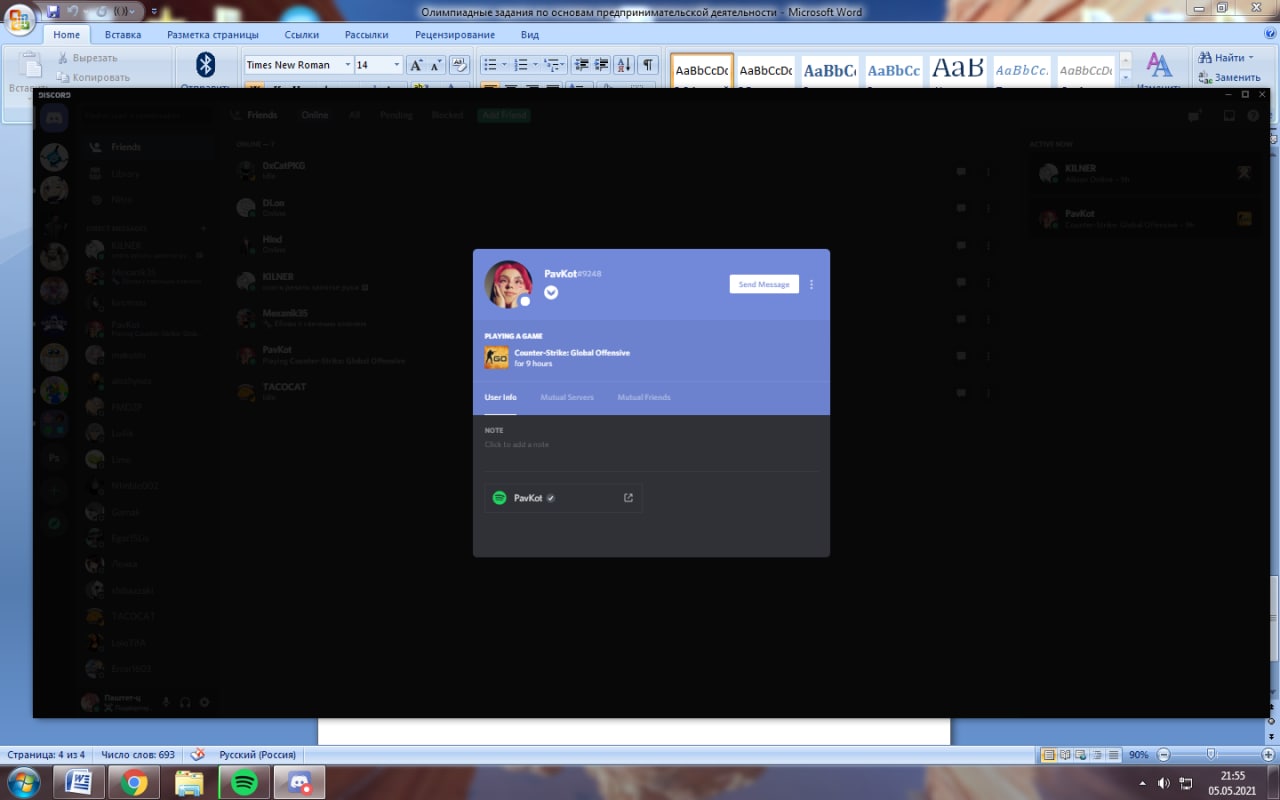Toggle paragraph marks (¶) display
Image resolution: width=1280 pixels, height=800 pixels.
648,65
